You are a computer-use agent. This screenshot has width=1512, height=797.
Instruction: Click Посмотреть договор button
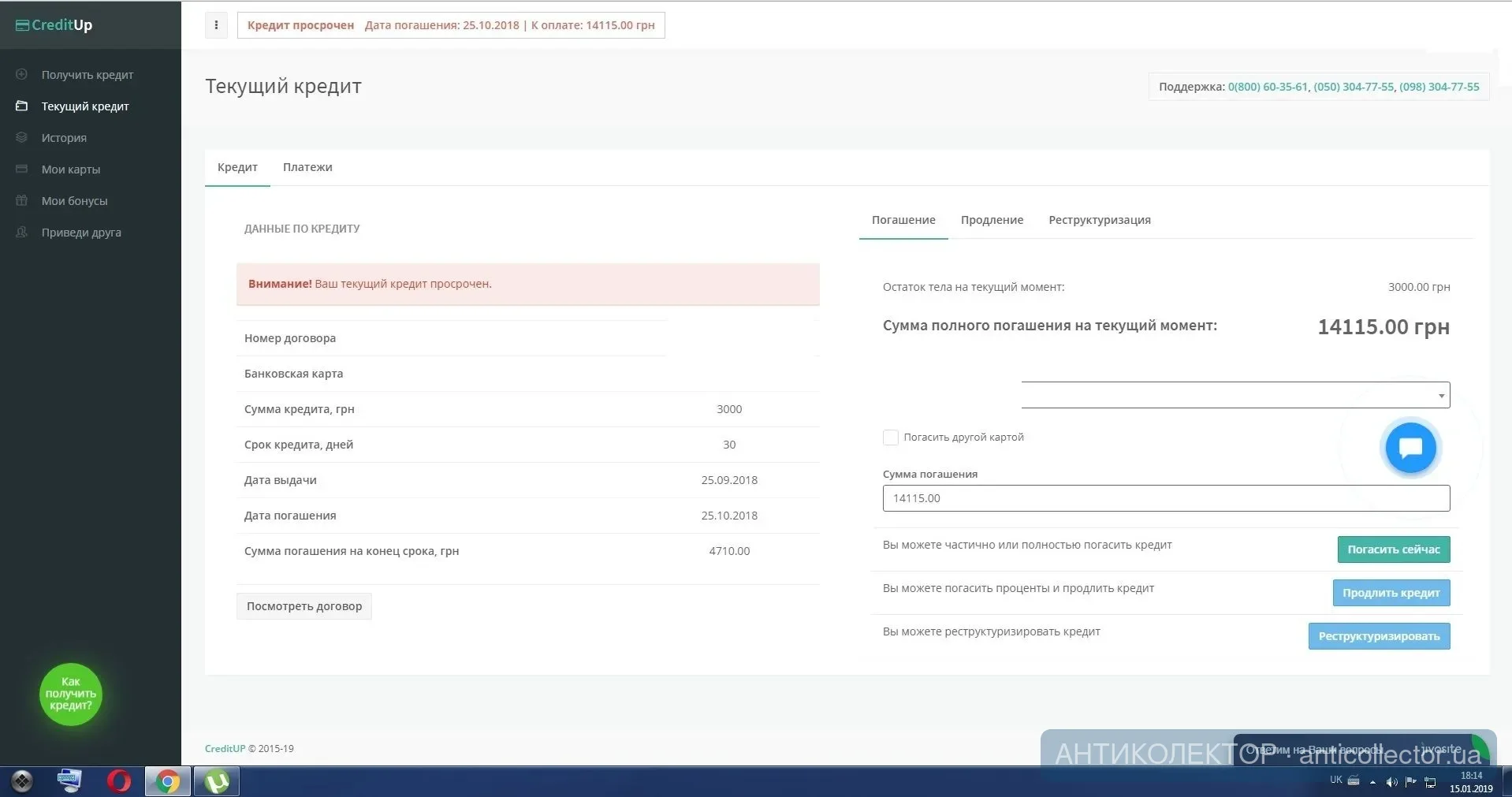tap(304, 606)
